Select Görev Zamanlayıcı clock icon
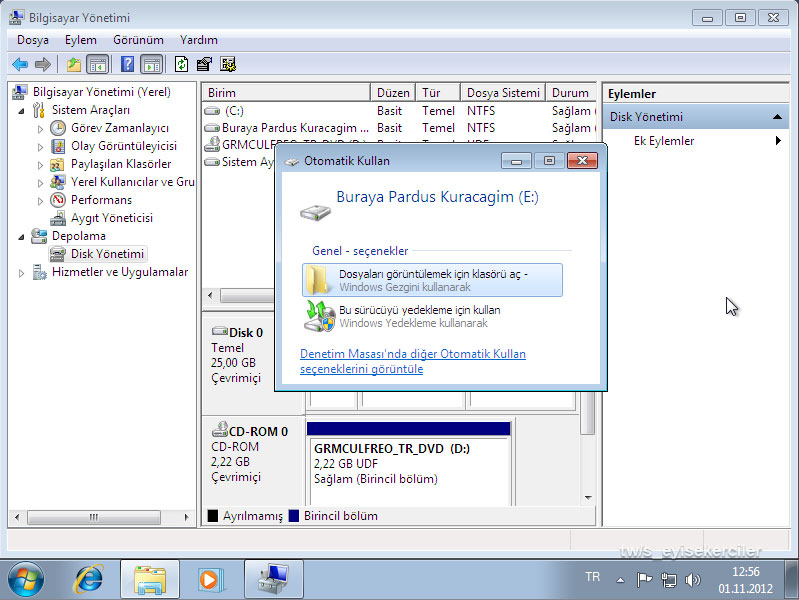This screenshot has width=799, height=600. pos(58,128)
